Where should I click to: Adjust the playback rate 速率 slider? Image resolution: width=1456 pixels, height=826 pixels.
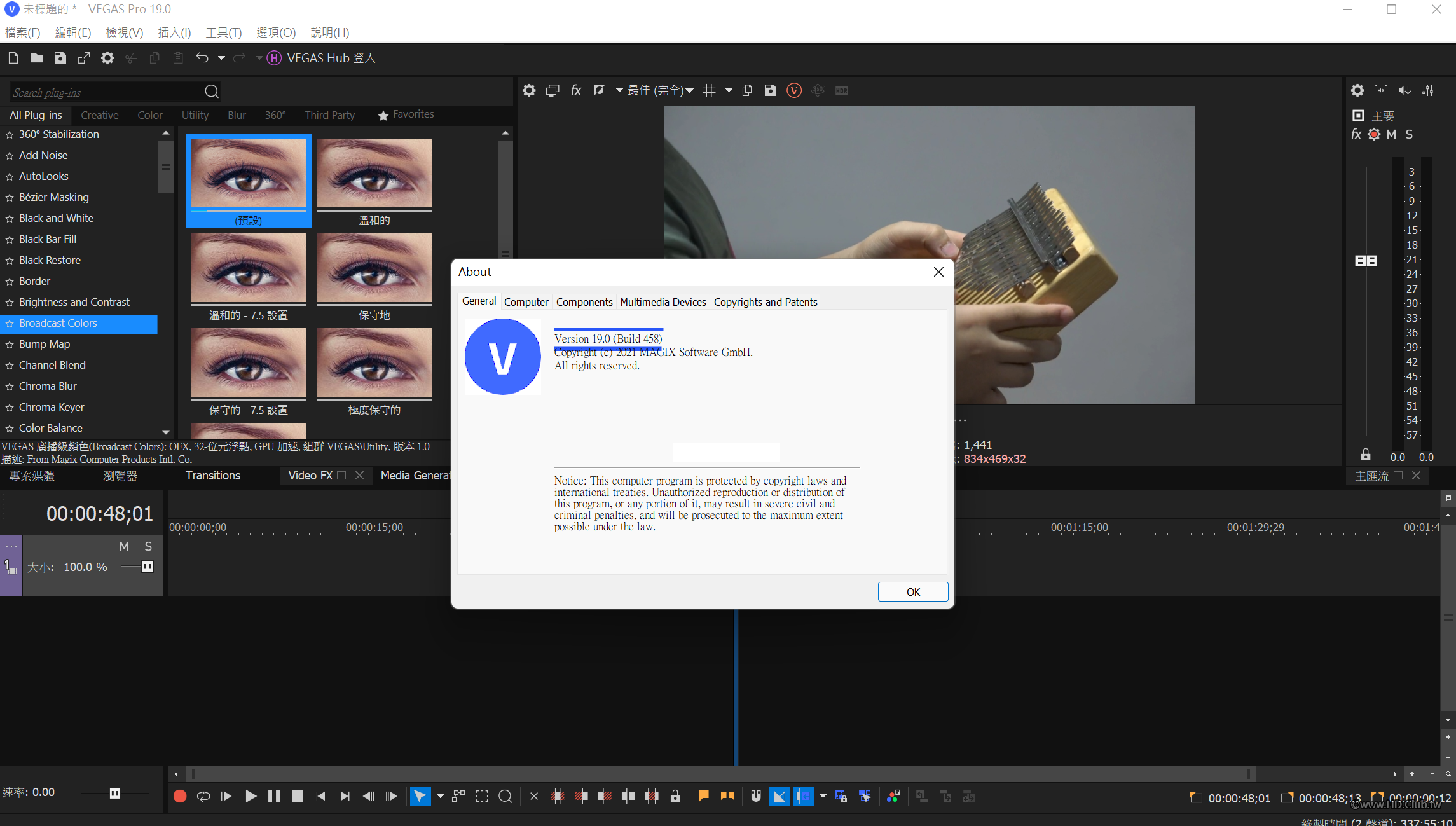[115, 793]
